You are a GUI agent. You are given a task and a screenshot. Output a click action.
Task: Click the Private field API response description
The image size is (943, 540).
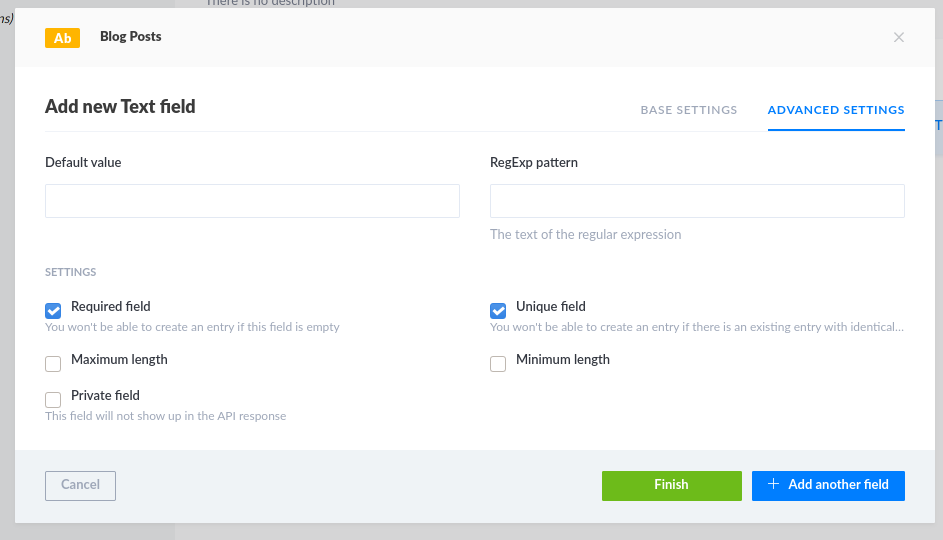(x=165, y=416)
